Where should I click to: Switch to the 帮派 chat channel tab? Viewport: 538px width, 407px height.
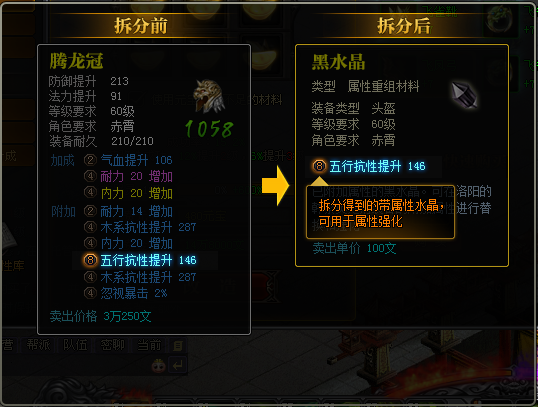[x=38, y=345]
